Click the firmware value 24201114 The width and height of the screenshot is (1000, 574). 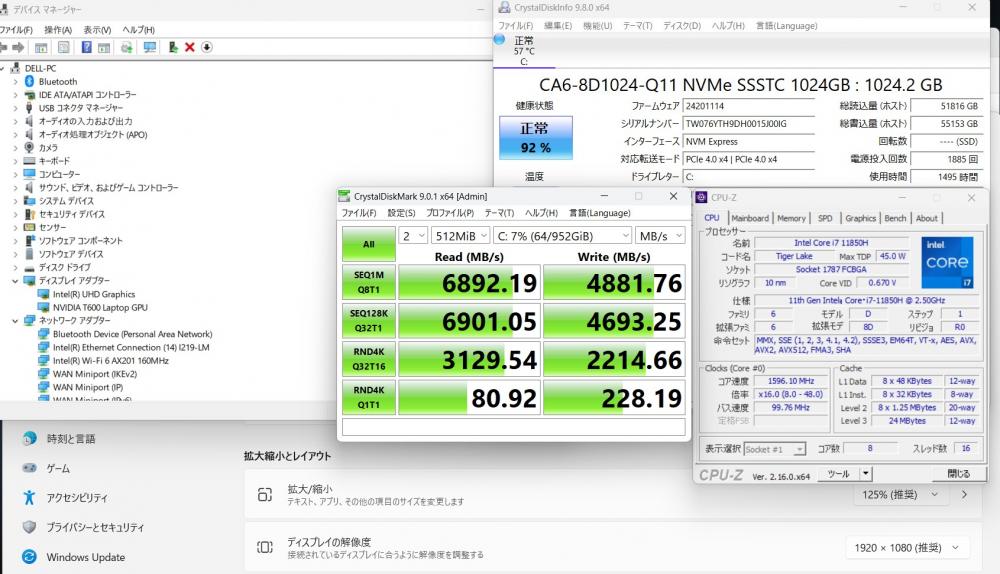[705, 107]
